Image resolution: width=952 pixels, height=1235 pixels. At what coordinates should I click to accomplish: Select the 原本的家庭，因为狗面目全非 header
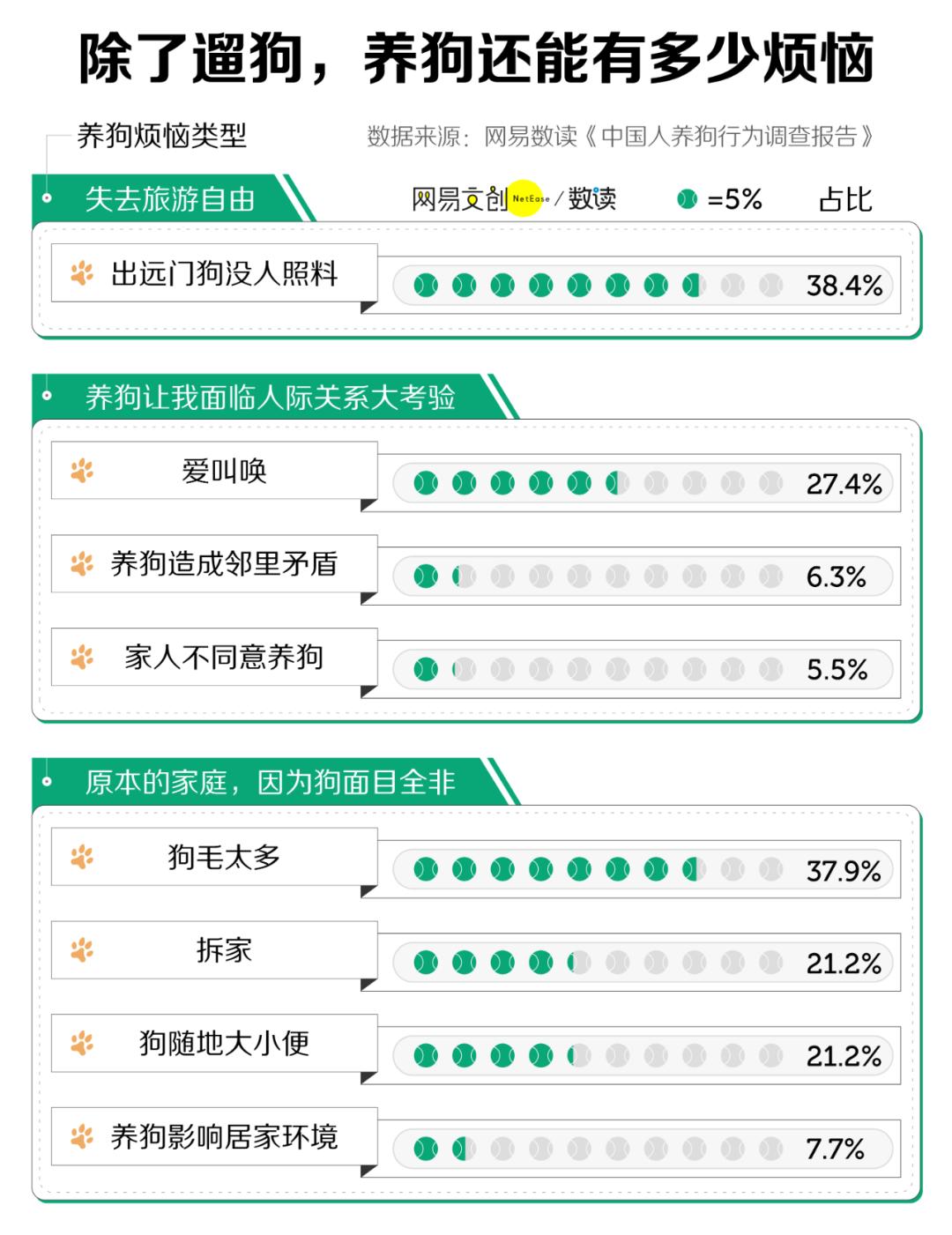coord(270,782)
